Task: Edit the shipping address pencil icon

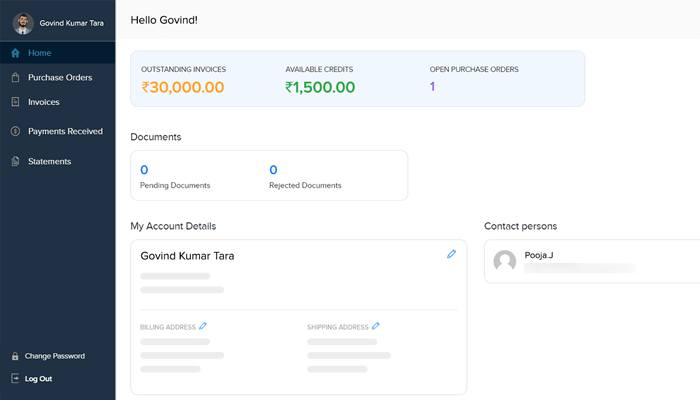Action: tap(376, 326)
